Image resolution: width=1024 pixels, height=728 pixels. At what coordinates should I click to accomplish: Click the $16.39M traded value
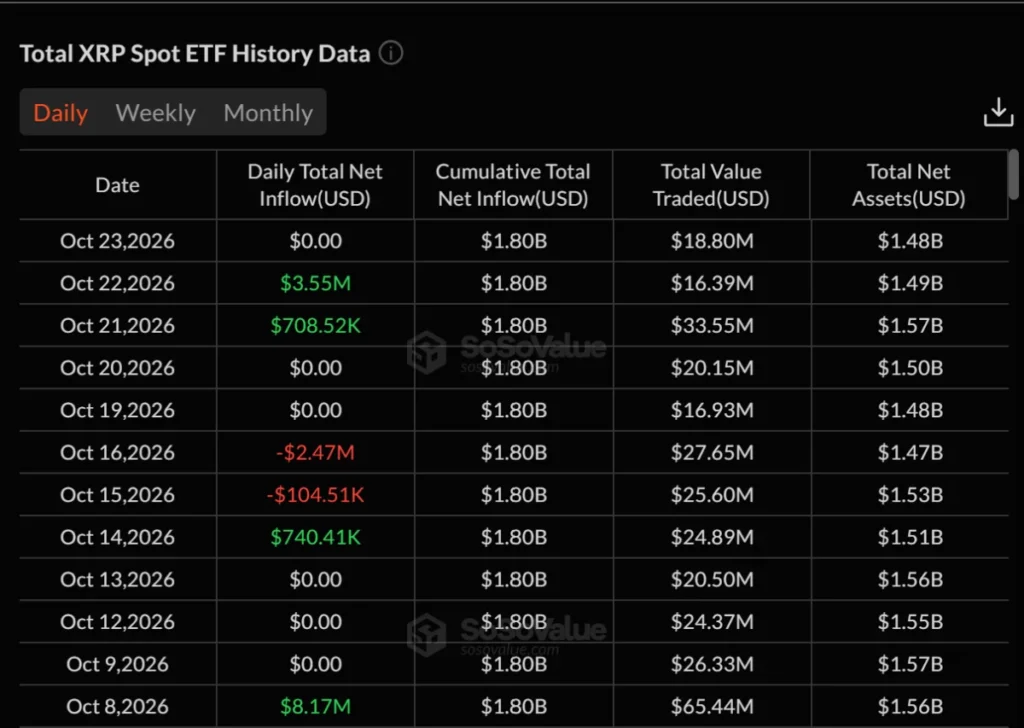712,283
